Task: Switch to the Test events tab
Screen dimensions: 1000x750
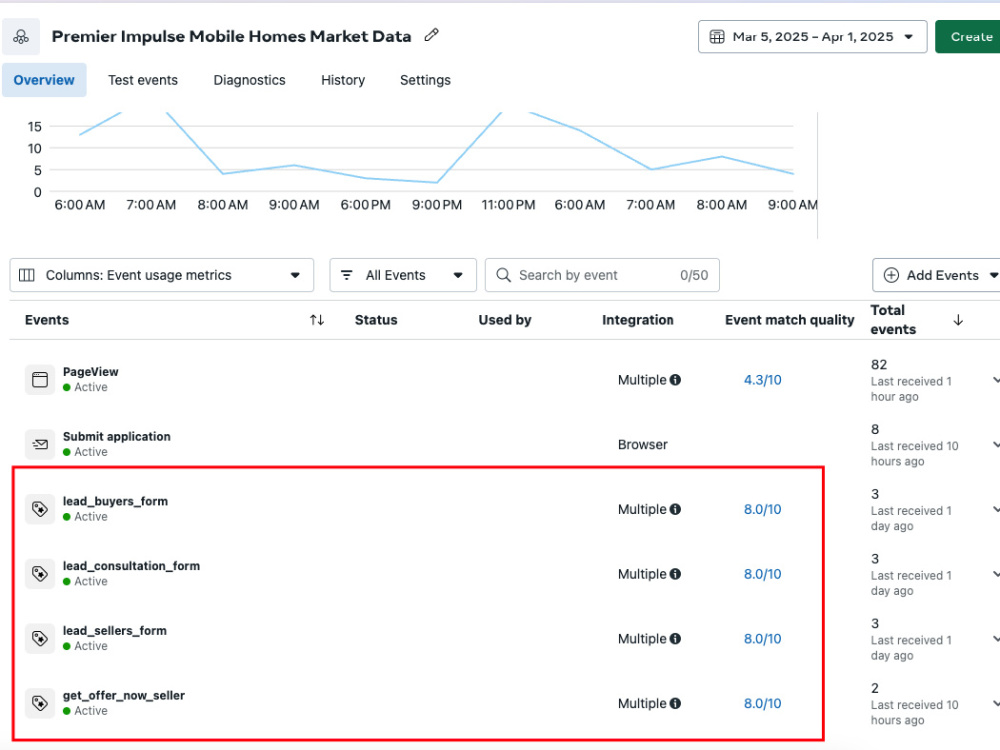Action: [x=143, y=80]
